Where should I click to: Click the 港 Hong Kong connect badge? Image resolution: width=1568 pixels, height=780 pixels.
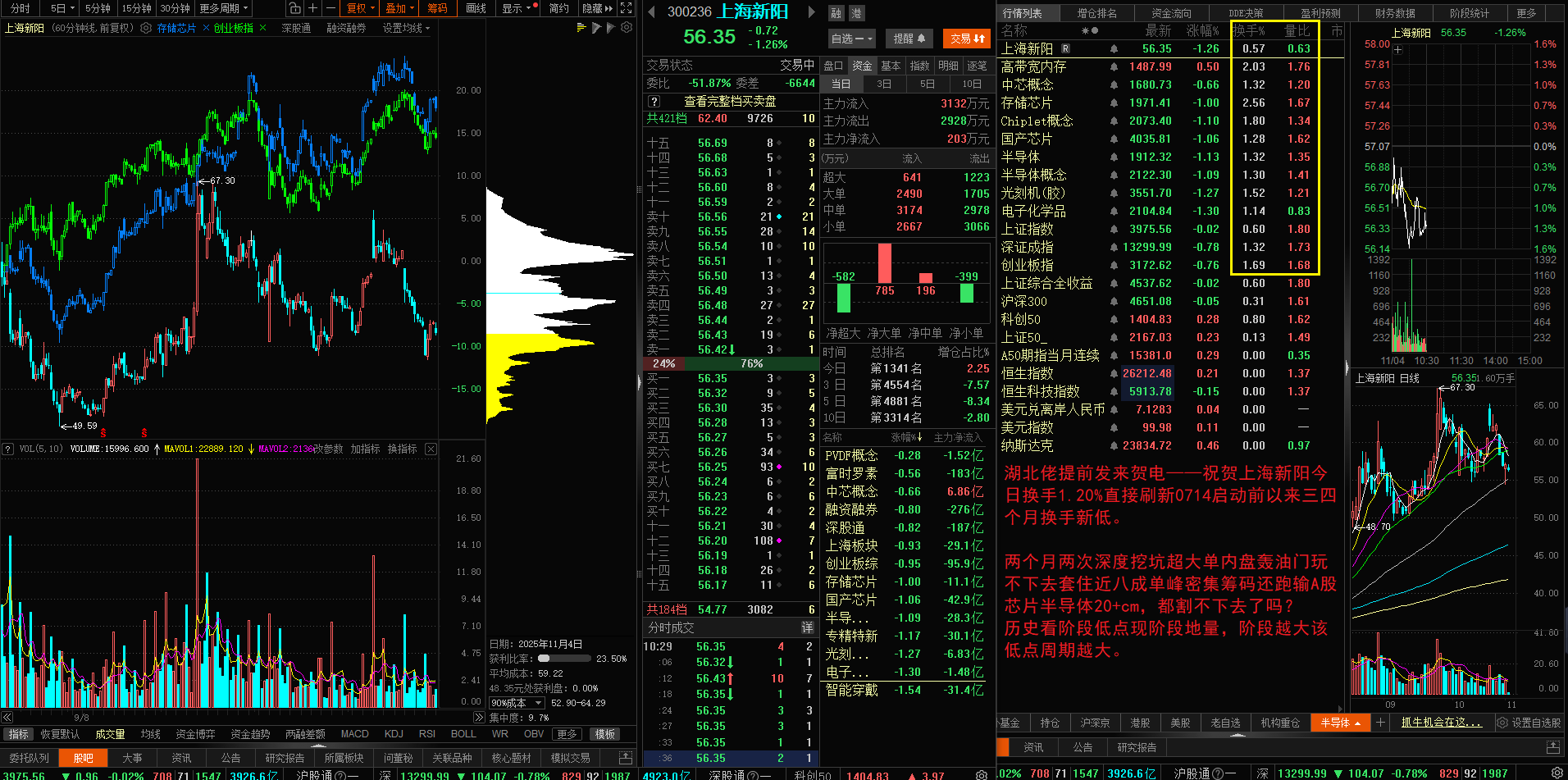pyautogui.click(x=856, y=13)
